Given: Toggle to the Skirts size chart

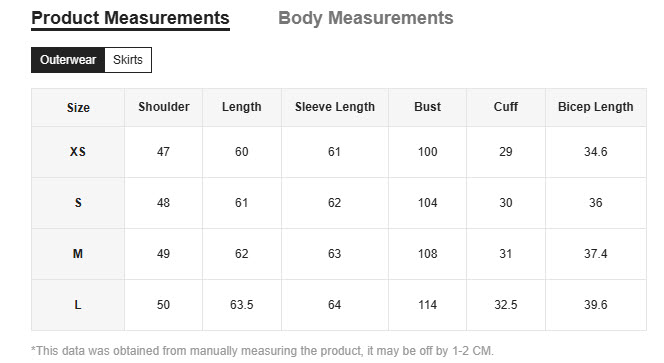Looking at the screenshot, I should tap(128, 60).
